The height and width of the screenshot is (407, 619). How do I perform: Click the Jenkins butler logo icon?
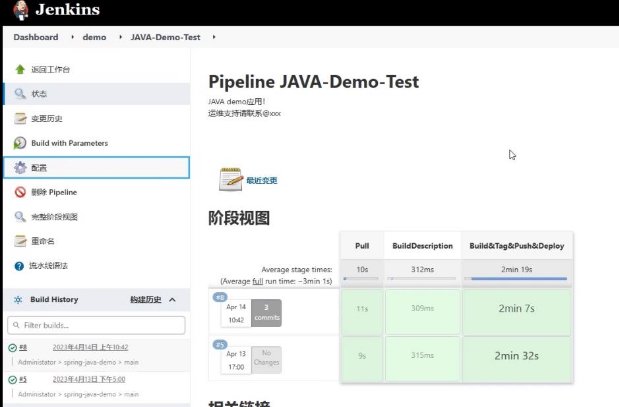point(21,10)
